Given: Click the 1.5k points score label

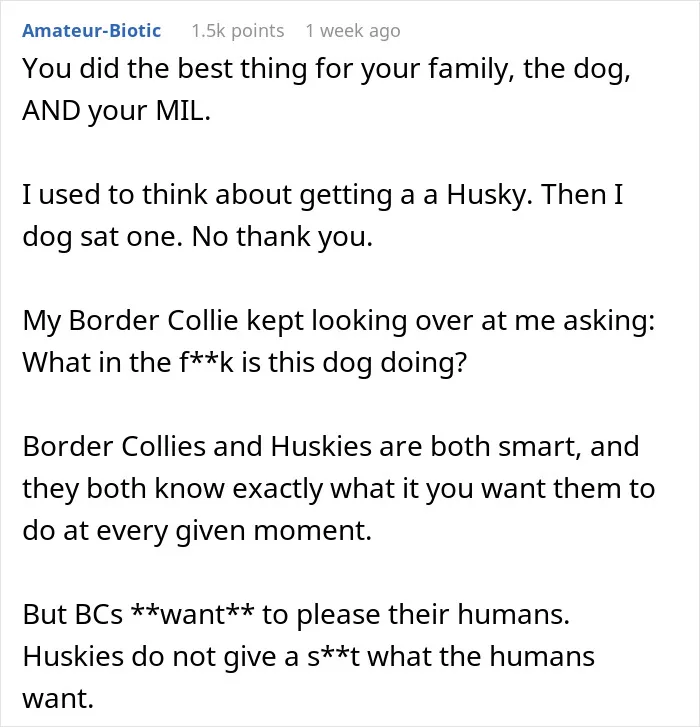Looking at the screenshot, I should [x=237, y=31].
